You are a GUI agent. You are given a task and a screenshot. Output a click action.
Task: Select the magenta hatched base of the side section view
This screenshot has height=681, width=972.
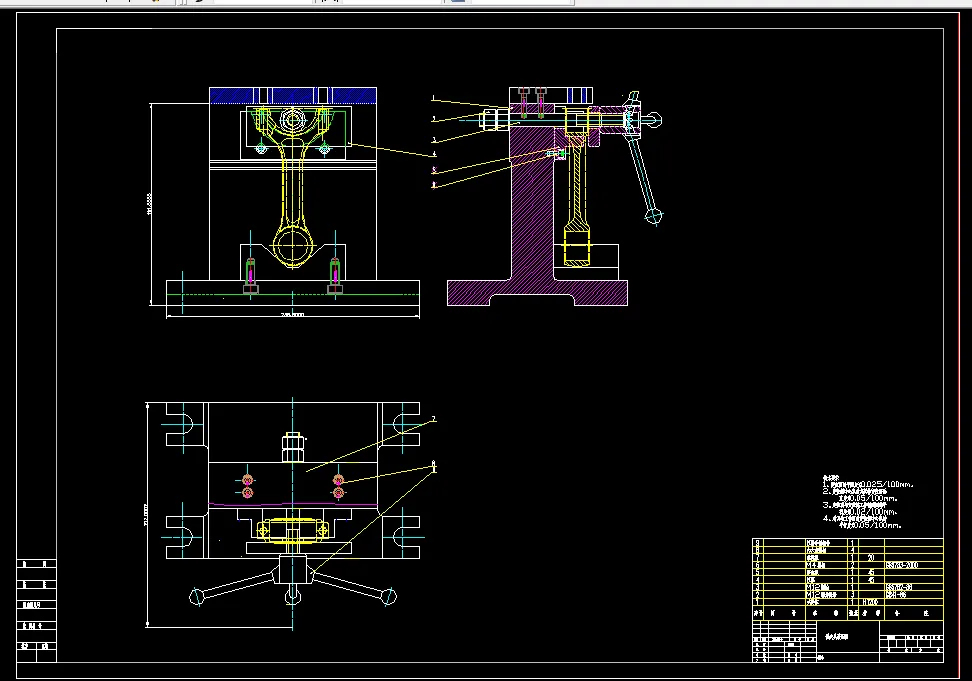coord(537,292)
